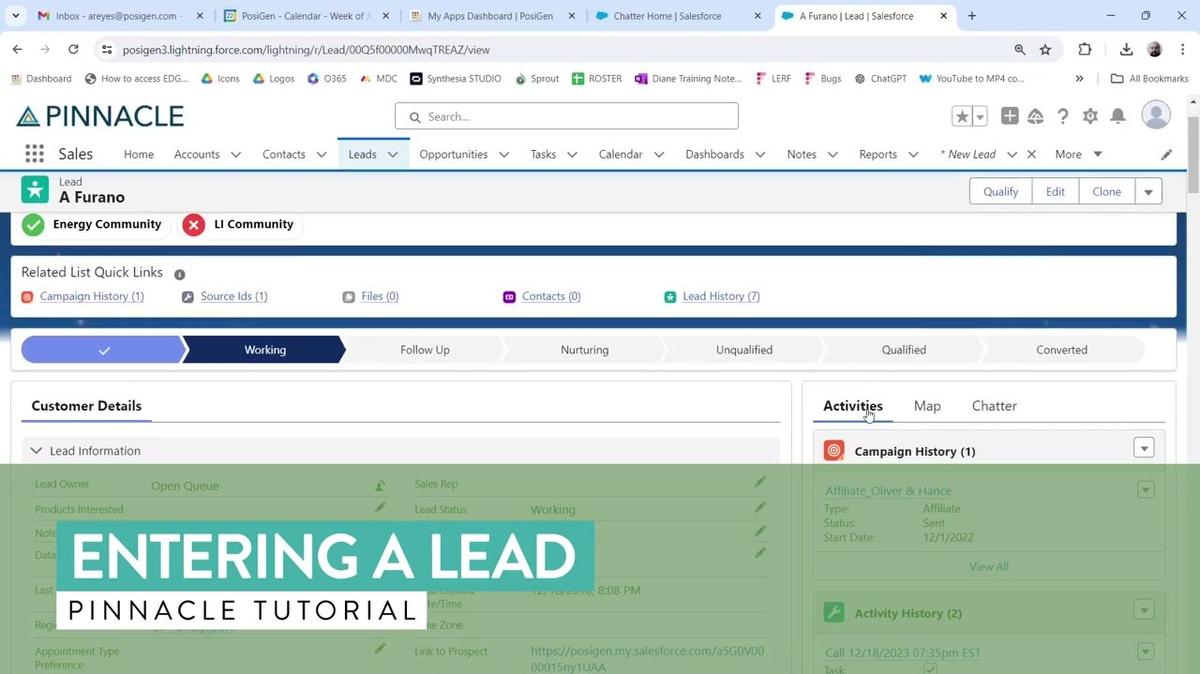Open a new browser tab with plus
Screen dimensions: 1200x674
pos(972,16)
